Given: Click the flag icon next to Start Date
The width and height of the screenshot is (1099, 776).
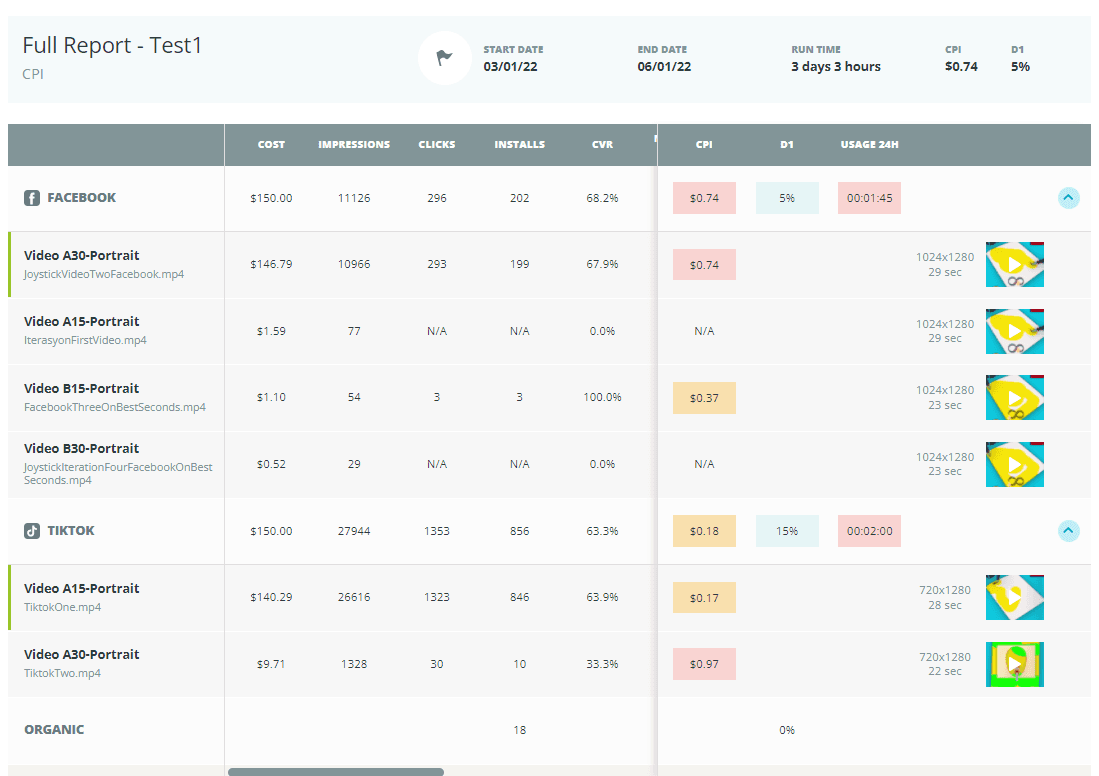Looking at the screenshot, I should pyautogui.click(x=444, y=58).
